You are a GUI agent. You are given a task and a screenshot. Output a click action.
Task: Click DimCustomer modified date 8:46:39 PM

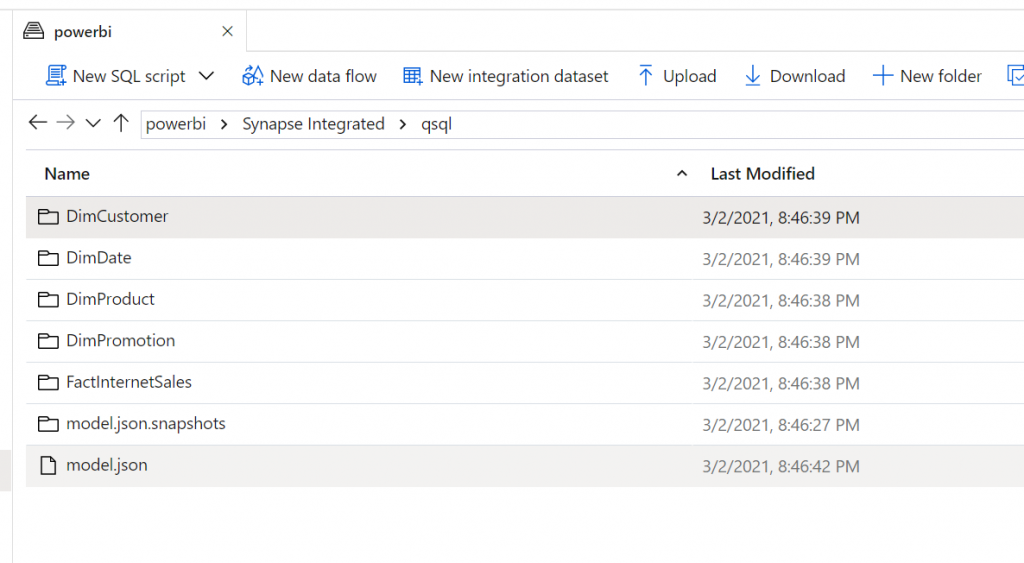tap(781, 218)
